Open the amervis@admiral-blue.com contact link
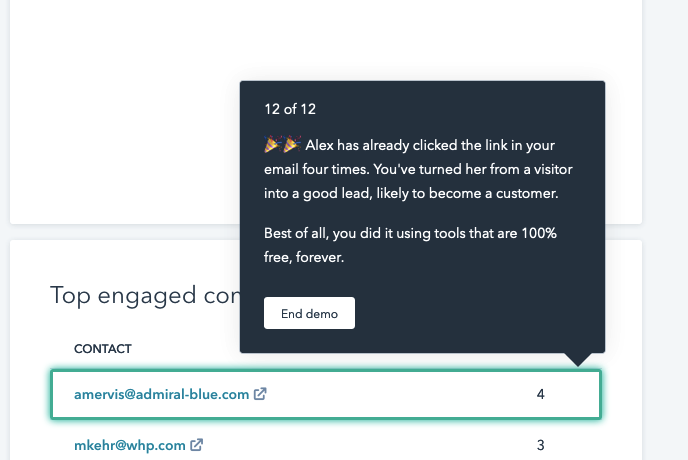 point(161,394)
